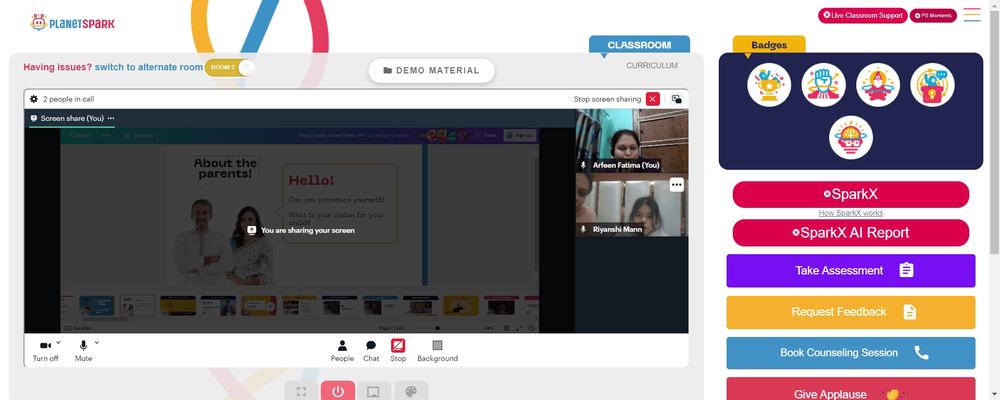The image size is (1000, 400).
Task: Open call settings gear icon
Action: [x=34, y=99]
